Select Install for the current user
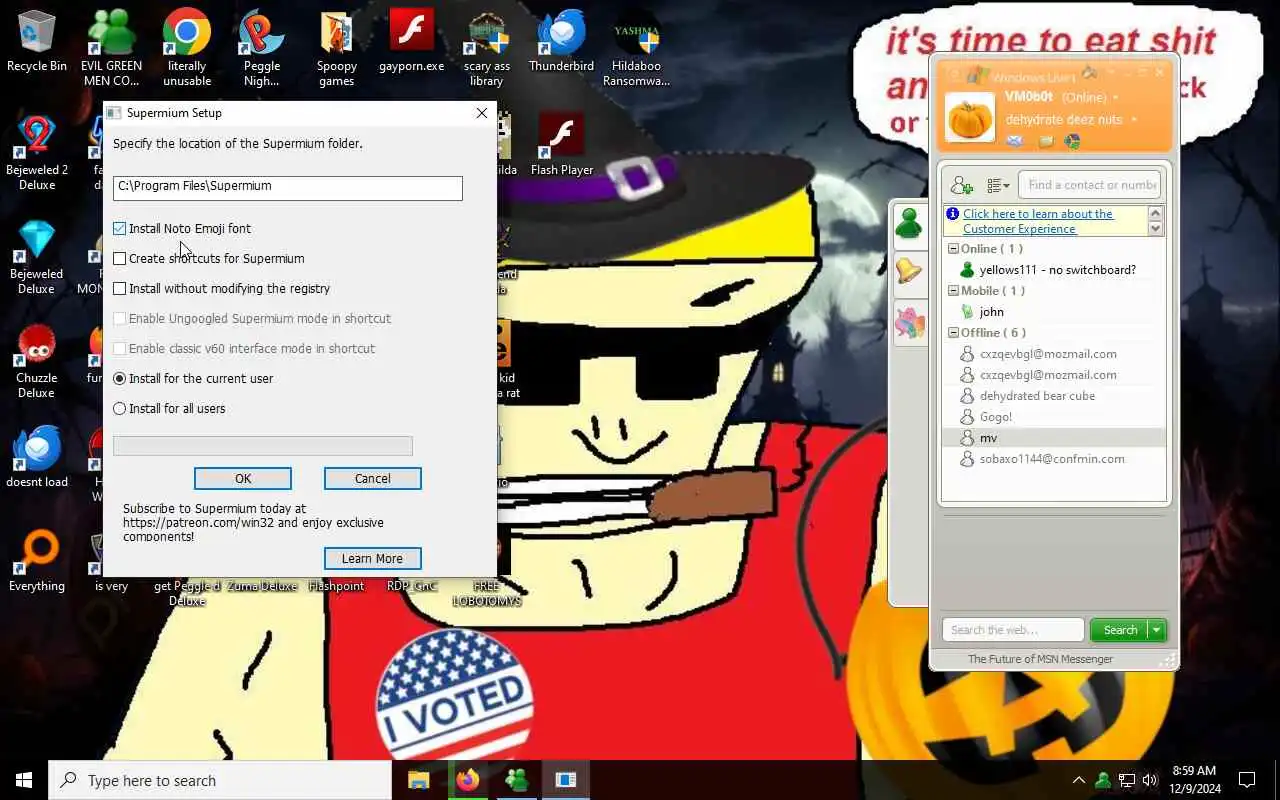 pos(120,379)
